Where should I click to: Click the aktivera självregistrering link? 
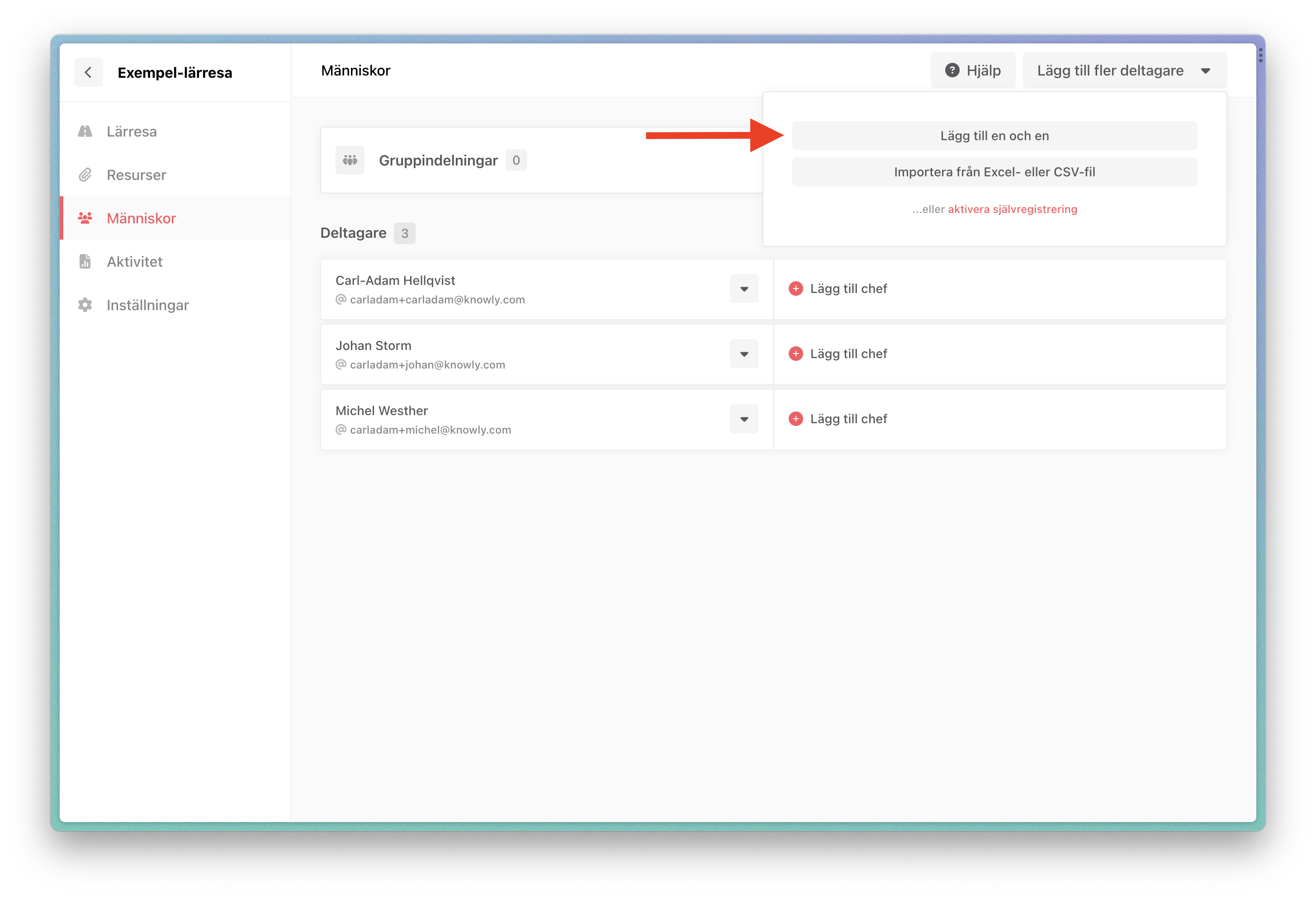[1012, 209]
